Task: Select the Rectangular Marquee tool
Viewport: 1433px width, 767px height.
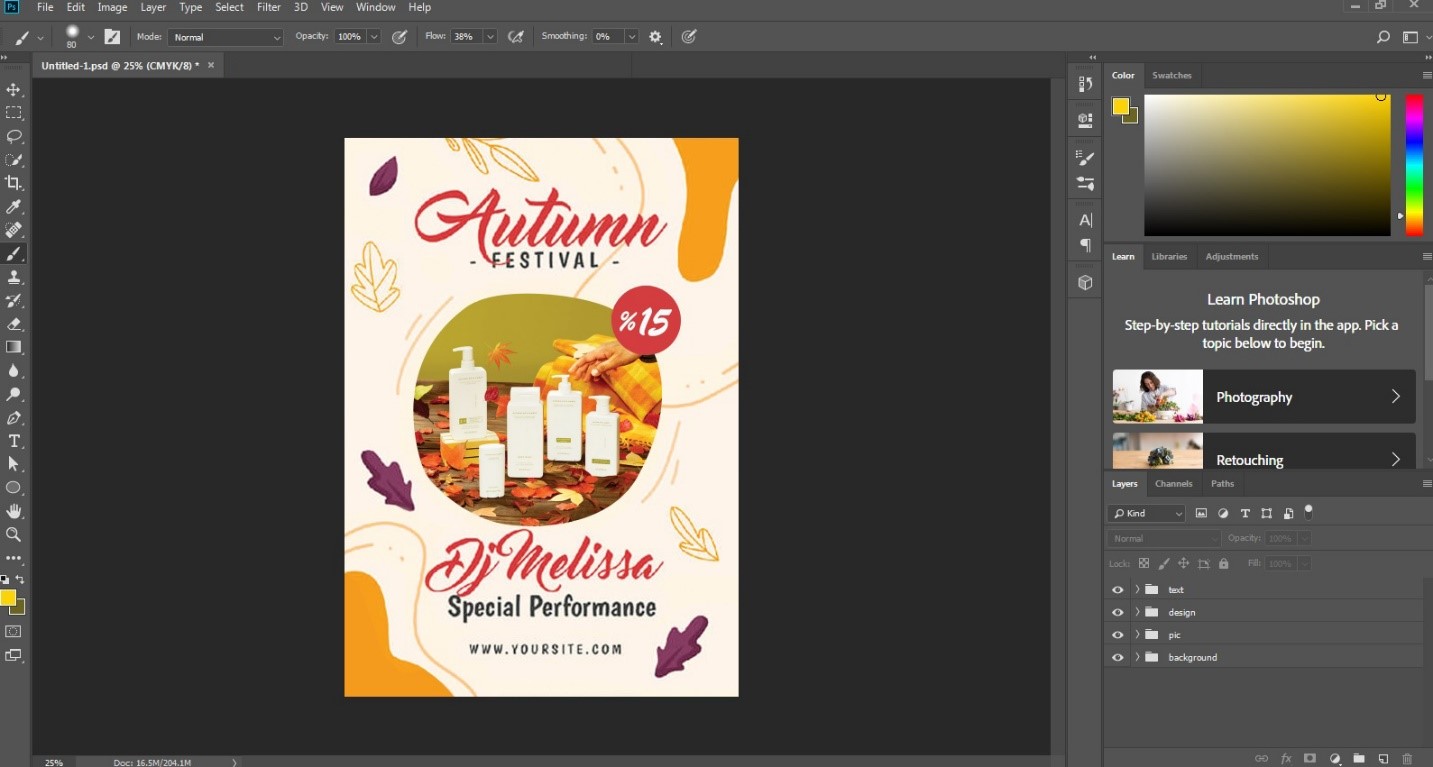Action: point(14,113)
